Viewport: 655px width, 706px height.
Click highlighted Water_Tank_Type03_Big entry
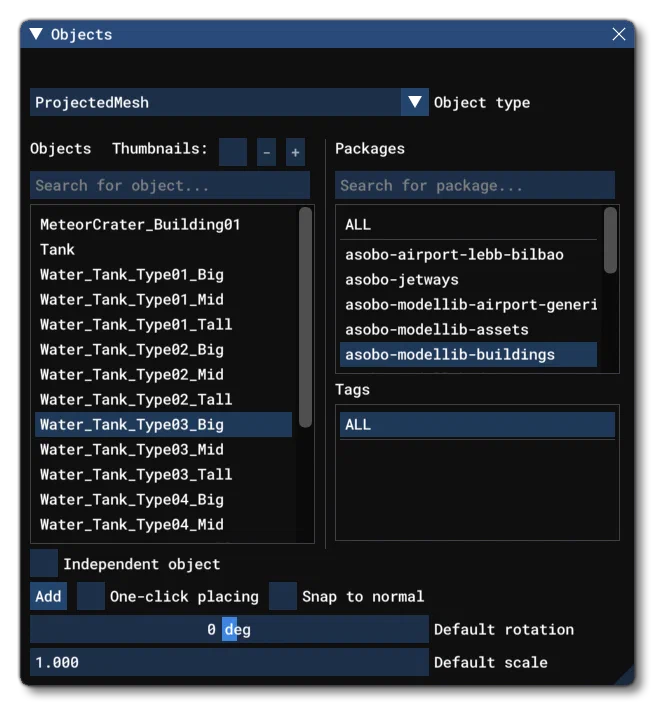tap(163, 424)
